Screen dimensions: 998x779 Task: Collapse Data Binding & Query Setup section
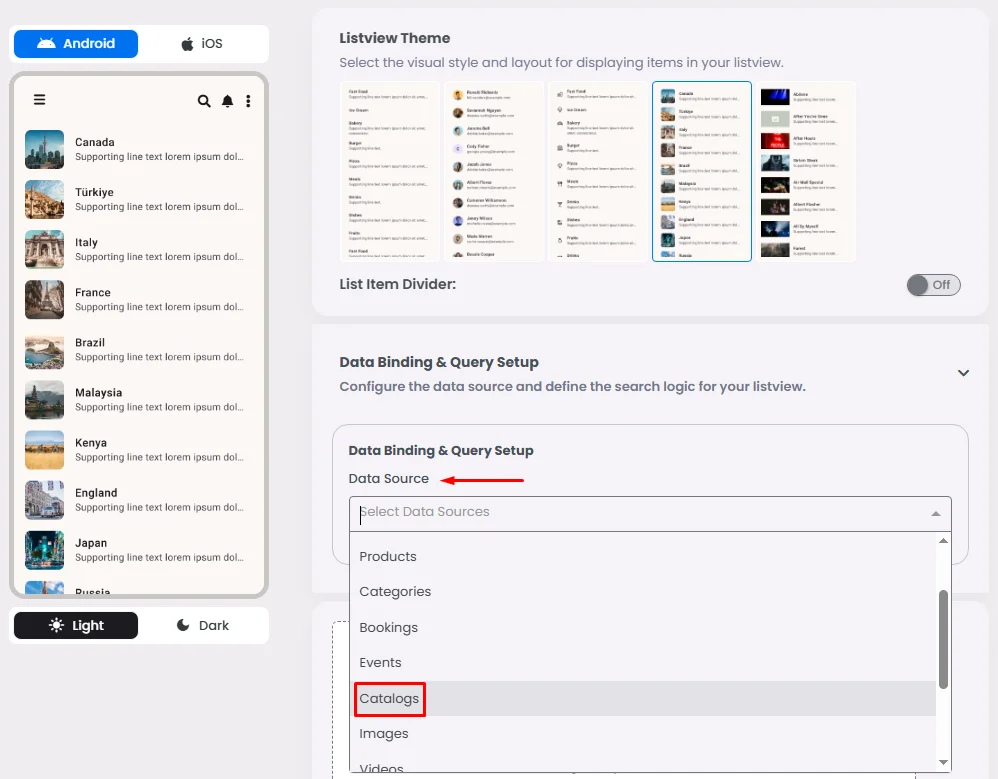tap(963, 373)
